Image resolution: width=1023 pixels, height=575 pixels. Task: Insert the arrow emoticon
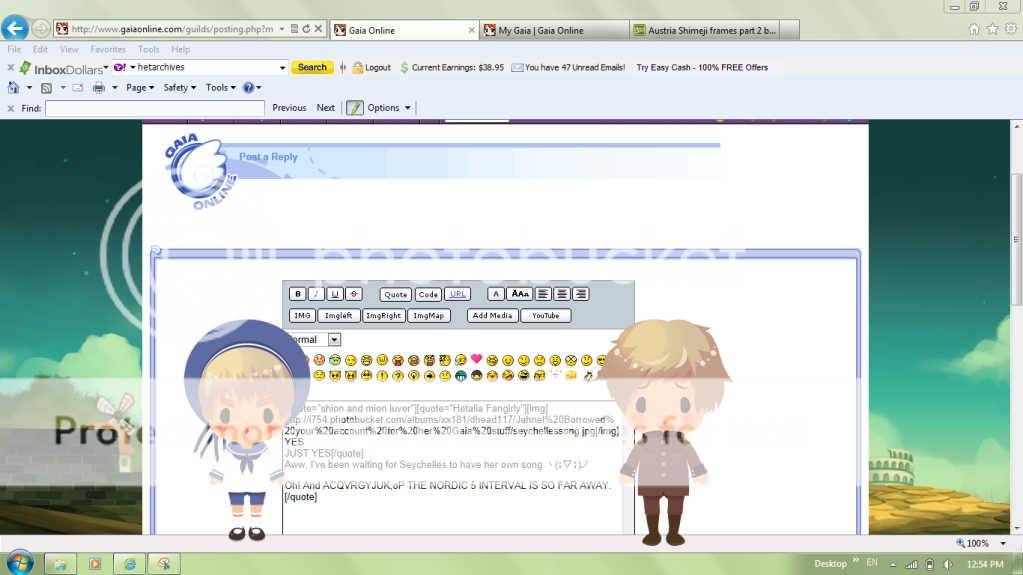[429, 376]
